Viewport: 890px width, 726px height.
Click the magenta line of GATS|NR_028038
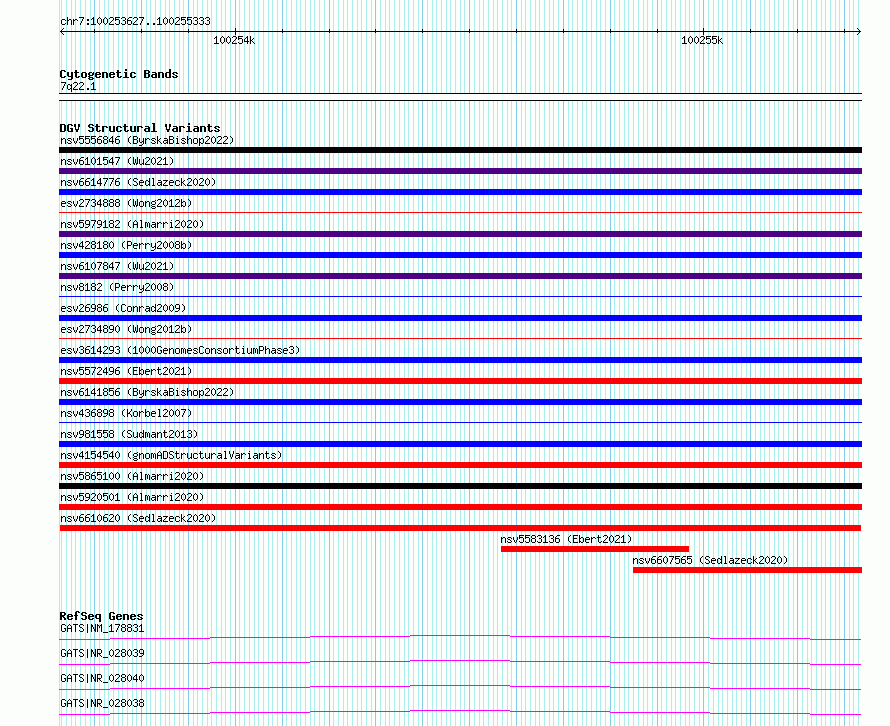point(460,712)
